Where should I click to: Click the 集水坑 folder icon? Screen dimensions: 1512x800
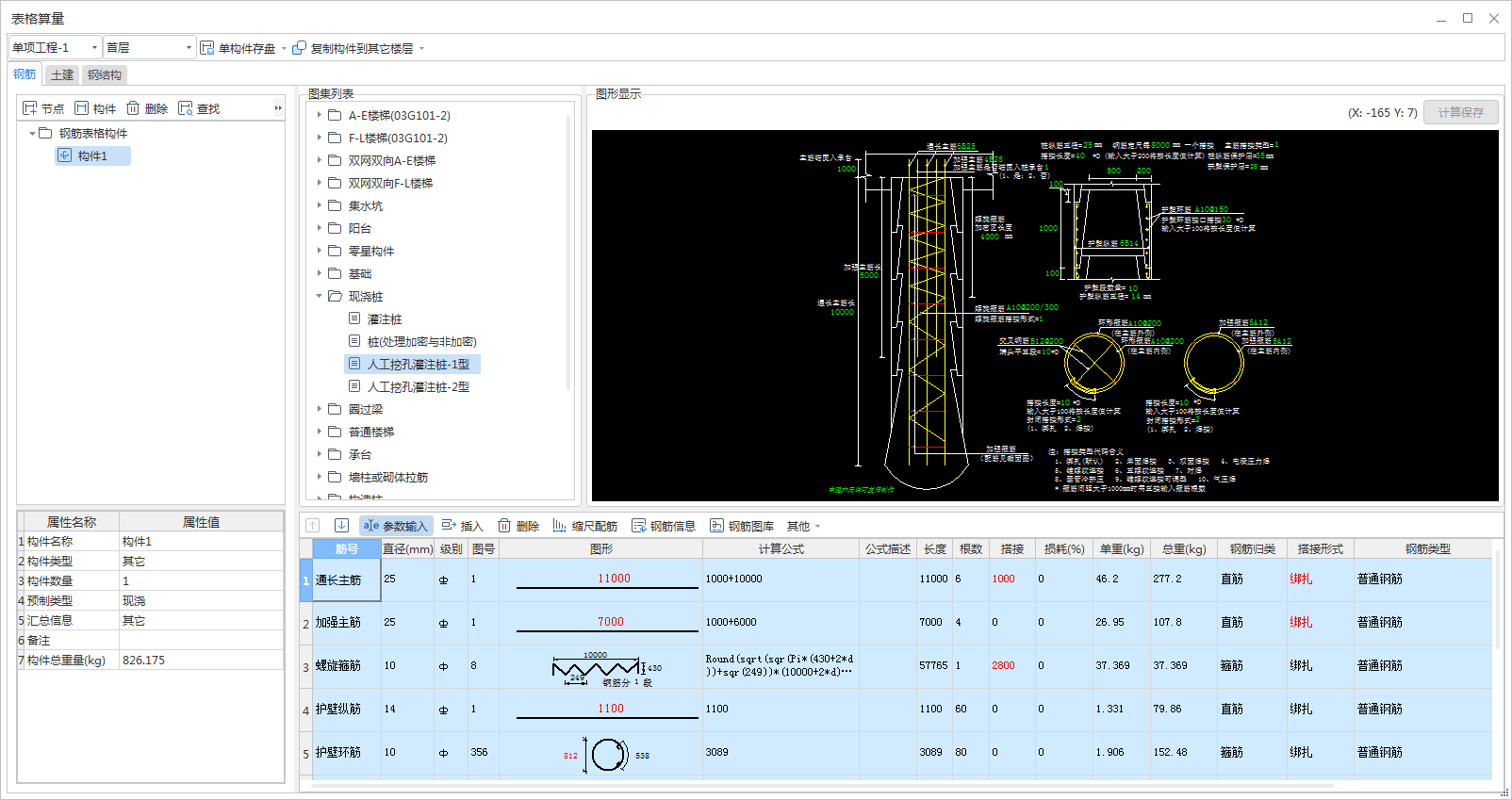335,205
